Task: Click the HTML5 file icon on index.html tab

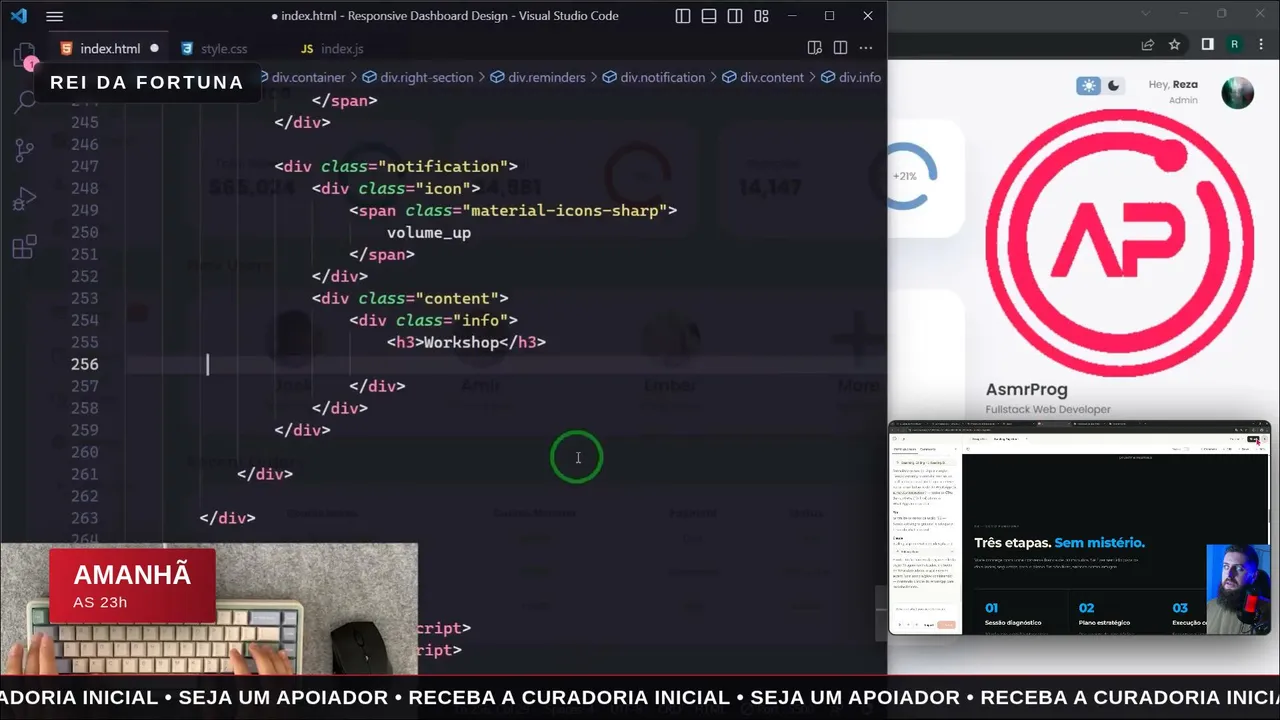Action: pyautogui.click(x=66, y=48)
